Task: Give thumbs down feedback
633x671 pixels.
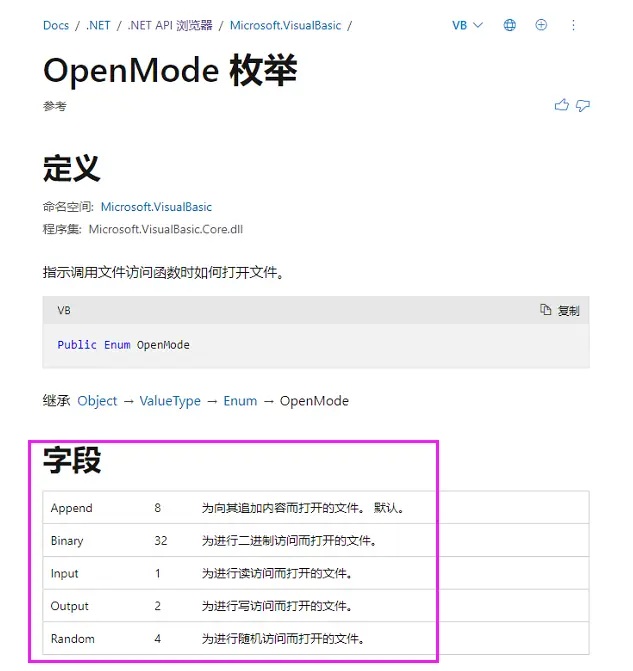Action: [x=583, y=105]
